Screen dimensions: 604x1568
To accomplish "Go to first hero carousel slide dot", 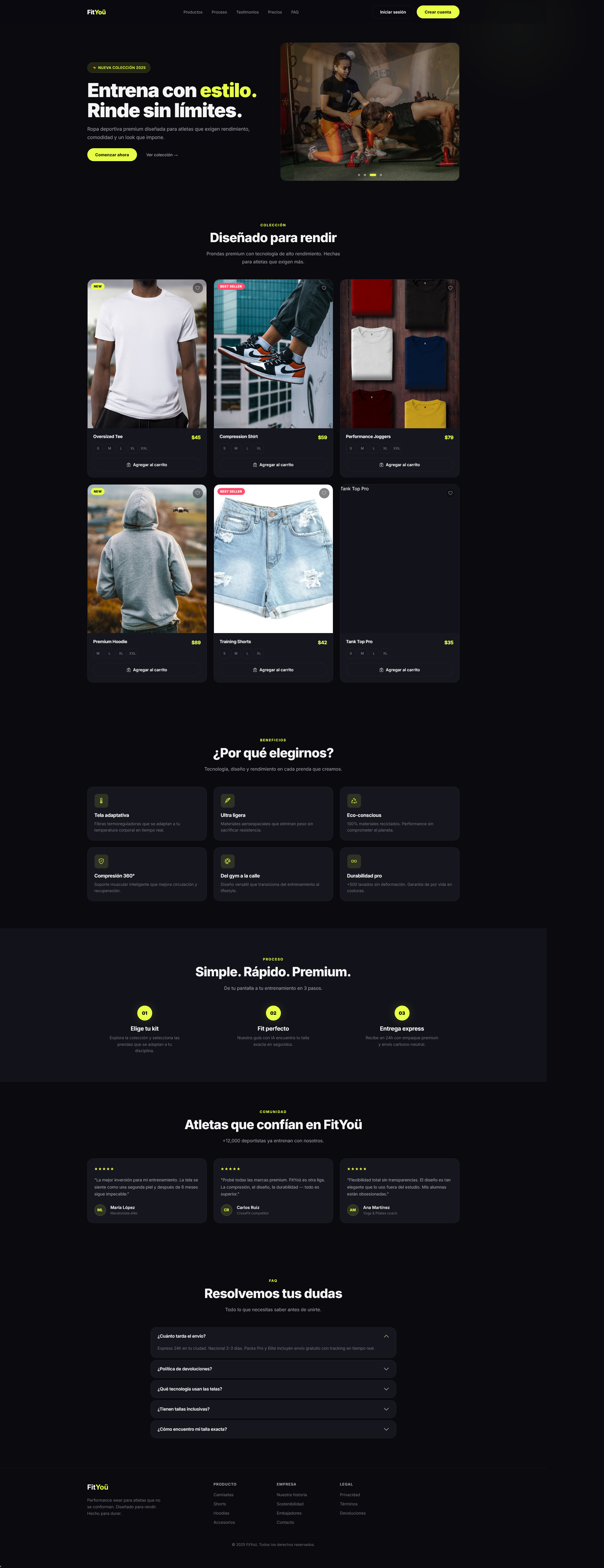I will point(359,175).
